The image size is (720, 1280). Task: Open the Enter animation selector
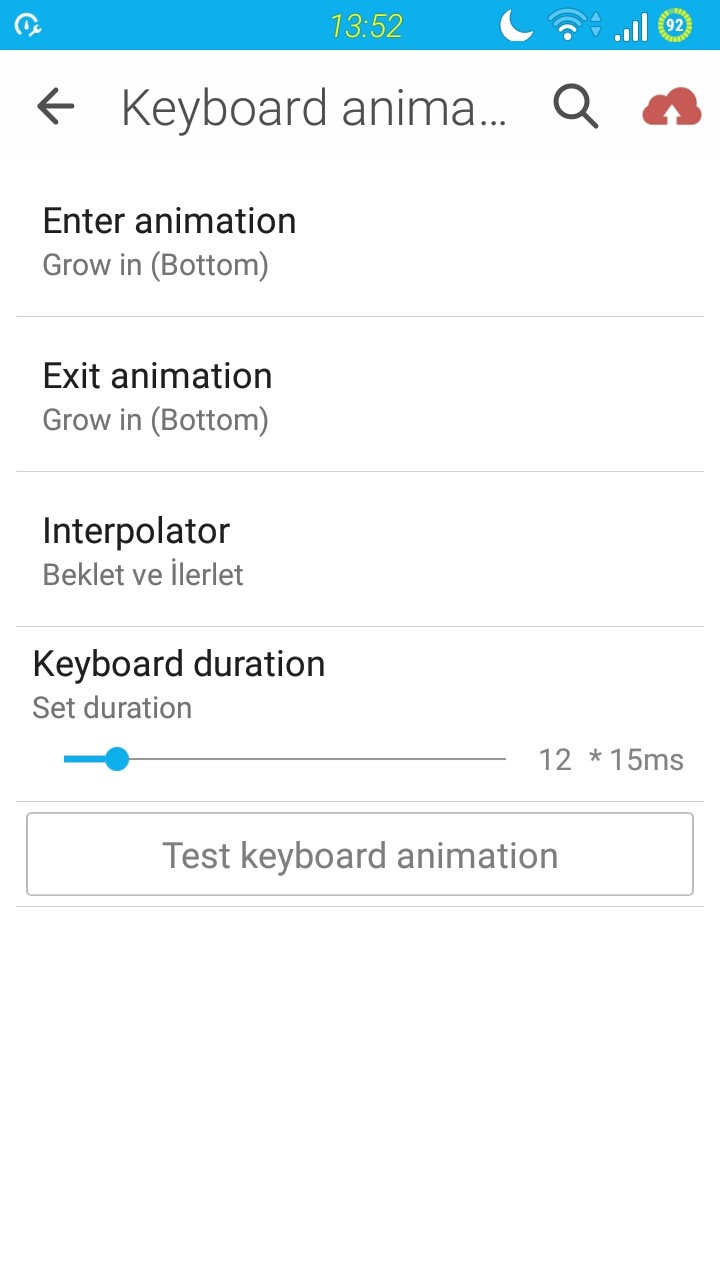click(360, 240)
